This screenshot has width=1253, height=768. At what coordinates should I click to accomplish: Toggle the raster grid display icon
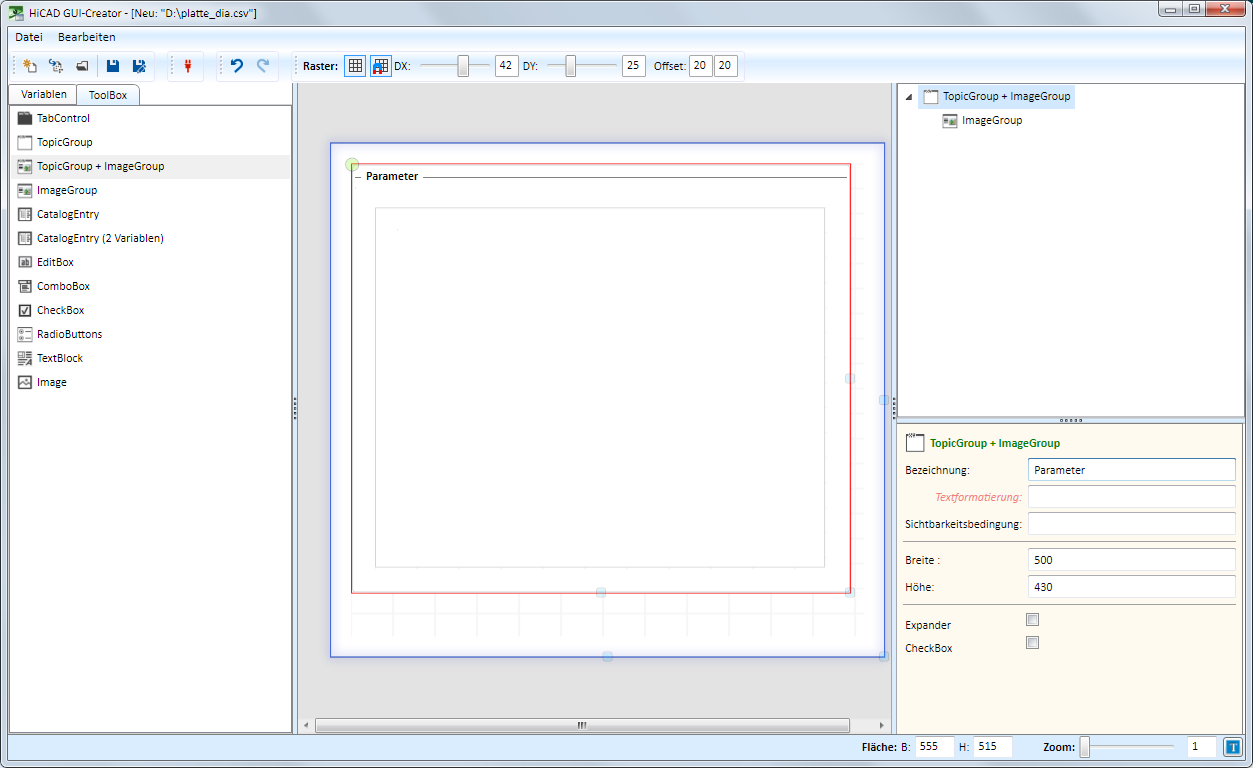(355, 66)
